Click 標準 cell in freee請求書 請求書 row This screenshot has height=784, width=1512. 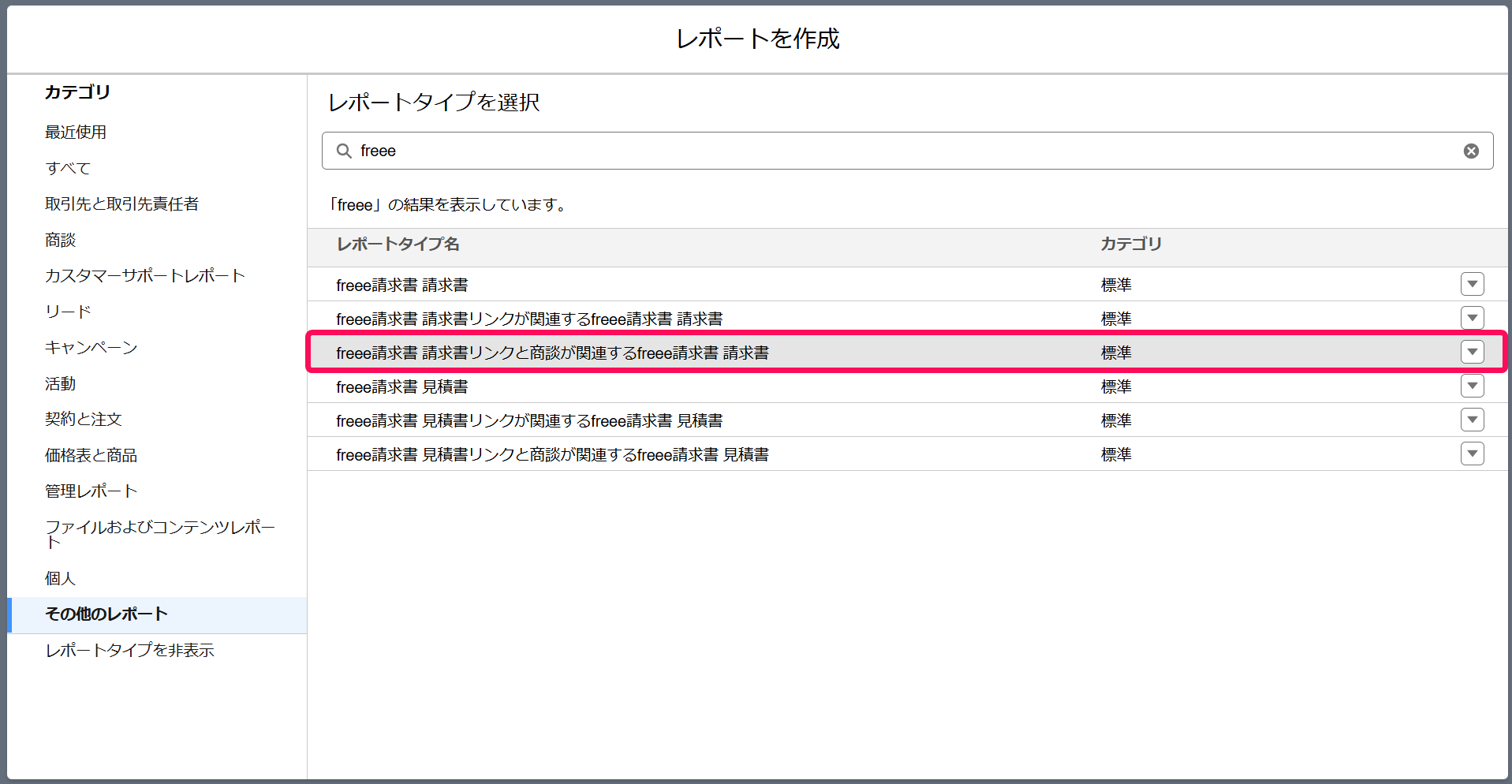tap(1116, 285)
